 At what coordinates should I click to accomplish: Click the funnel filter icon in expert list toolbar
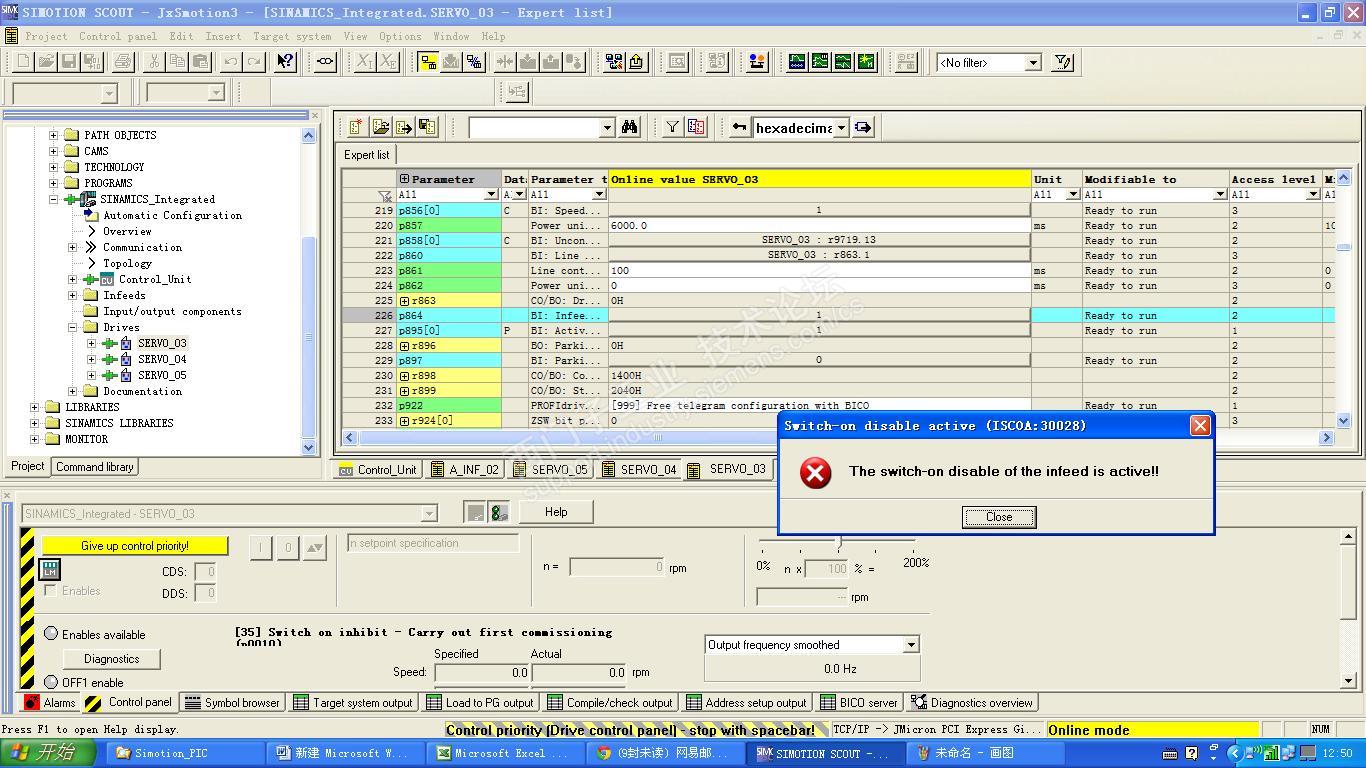672,127
